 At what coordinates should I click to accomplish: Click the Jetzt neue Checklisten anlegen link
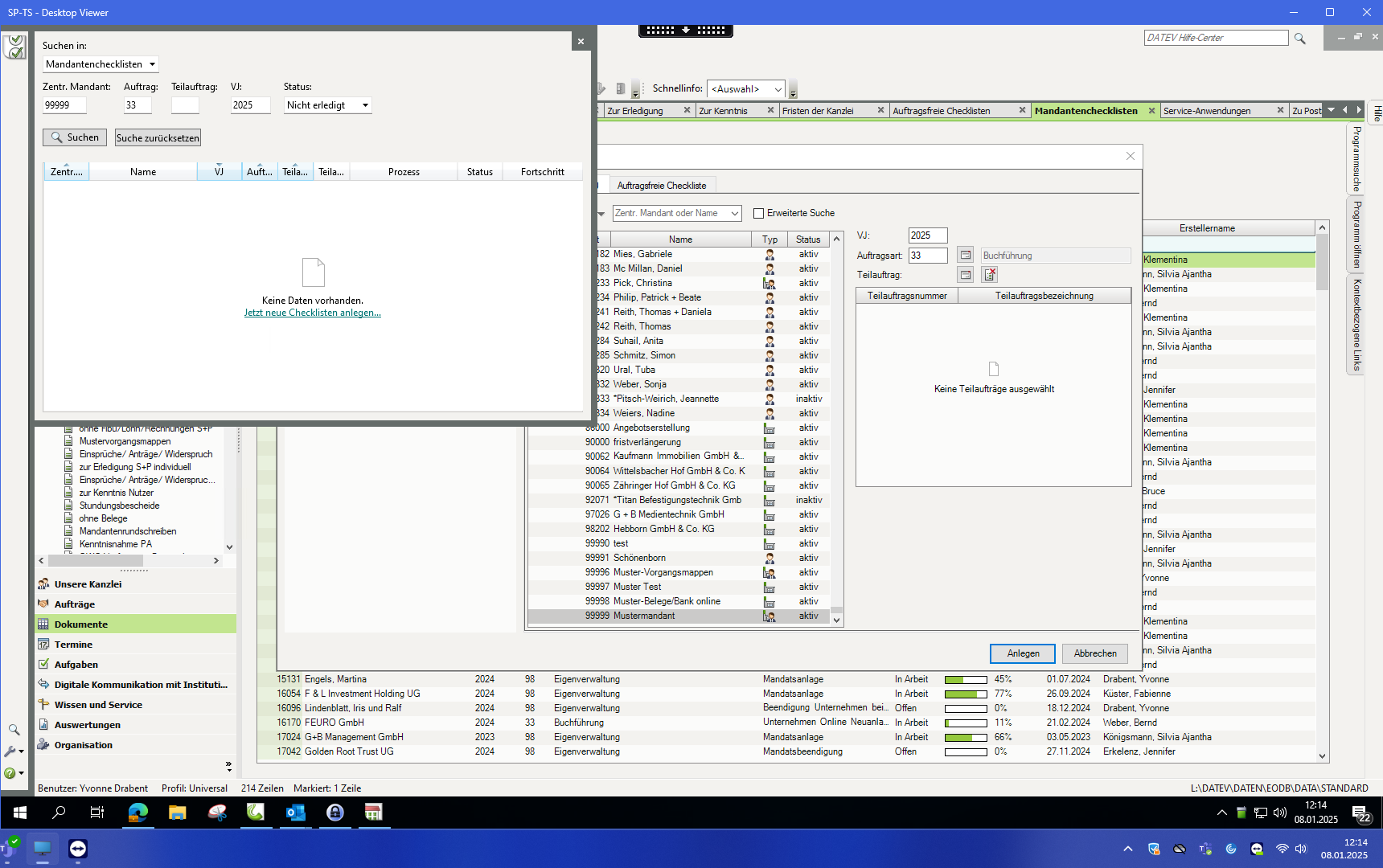tap(312, 313)
